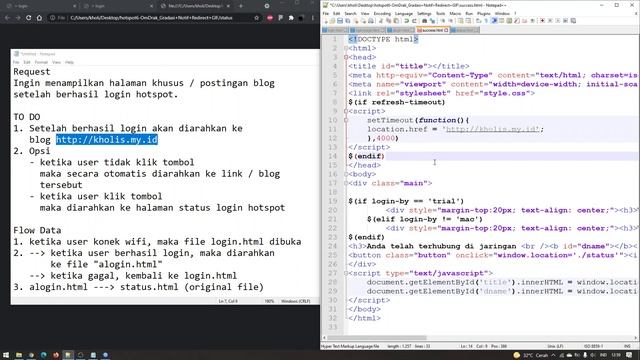Open Chrome three-dot menu

(x=313, y=18)
